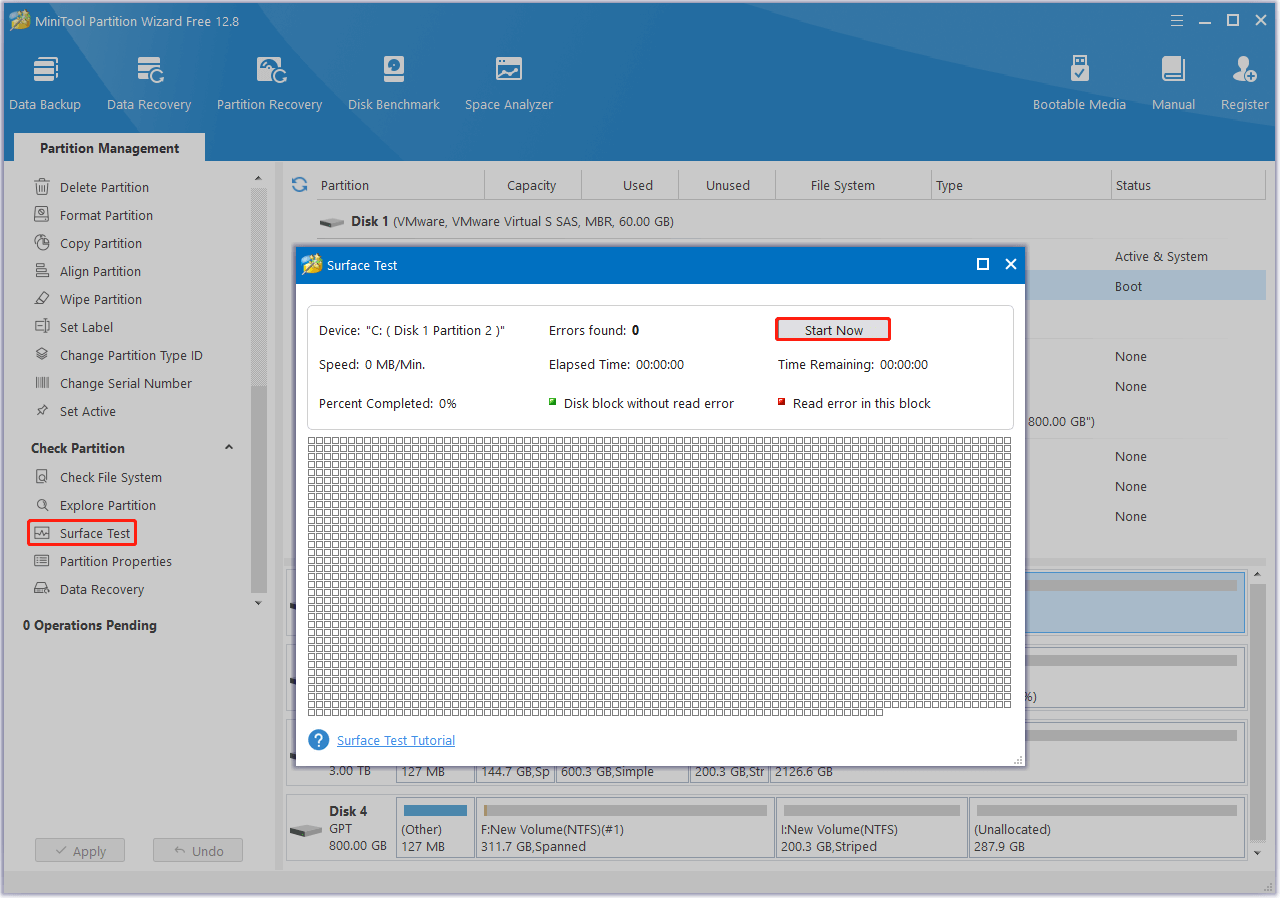Sort by the Unused column header
This screenshot has width=1281, height=898.
point(728,185)
